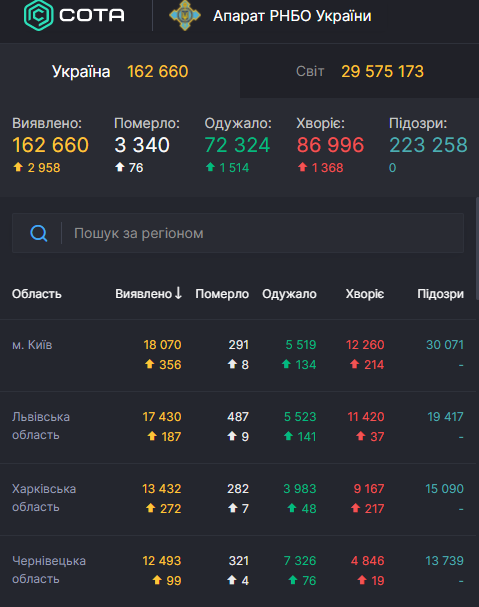Image resolution: width=479 pixels, height=607 pixels.
Task: Sort table by Померло column
Action: click(x=222, y=294)
